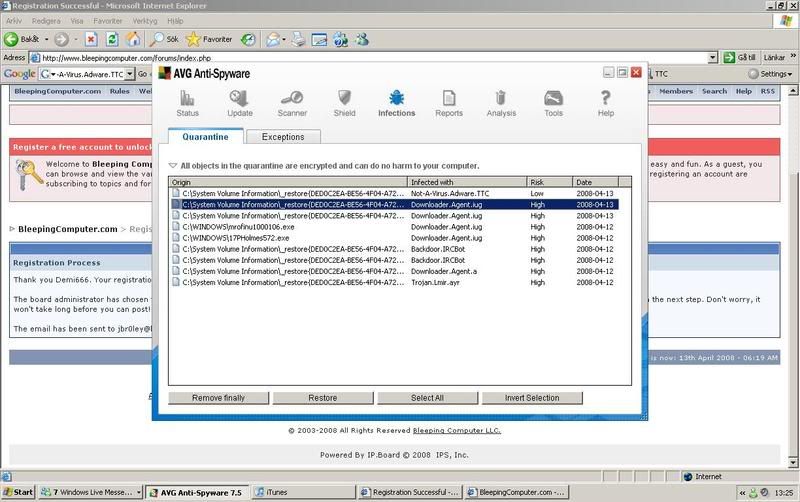Open Search link on BleepingComputer page
The image size is (800, 502).
point(714,91)
